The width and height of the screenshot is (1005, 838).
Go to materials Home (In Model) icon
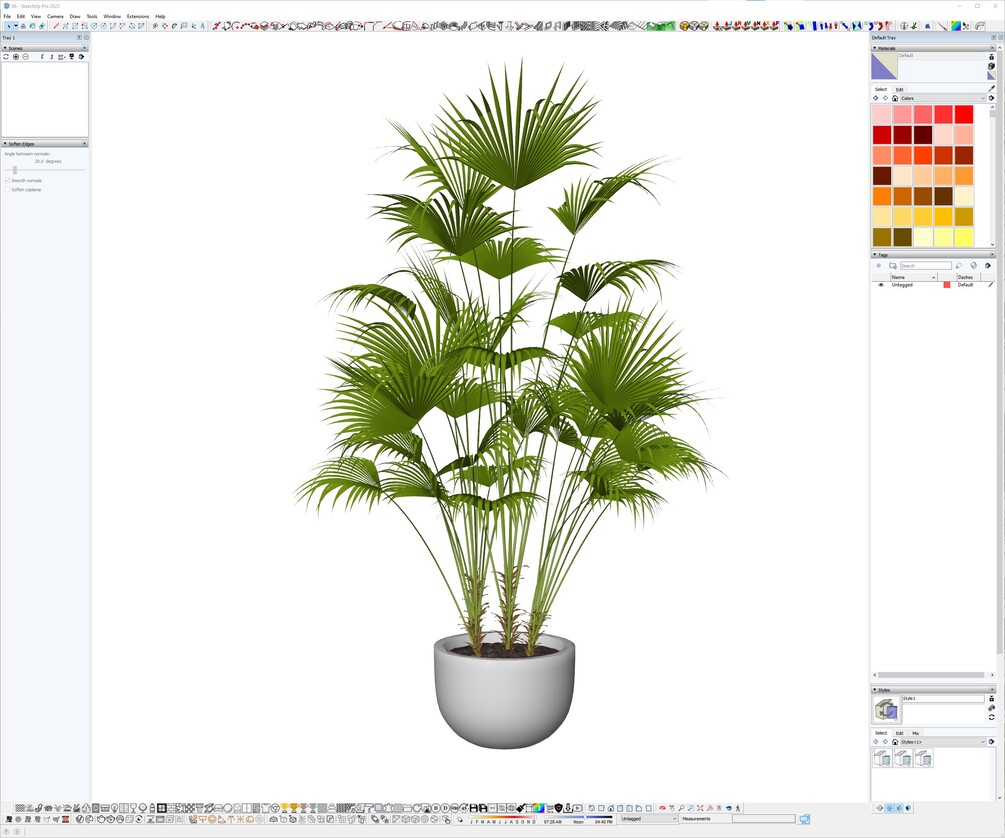(x=895, y=98)
